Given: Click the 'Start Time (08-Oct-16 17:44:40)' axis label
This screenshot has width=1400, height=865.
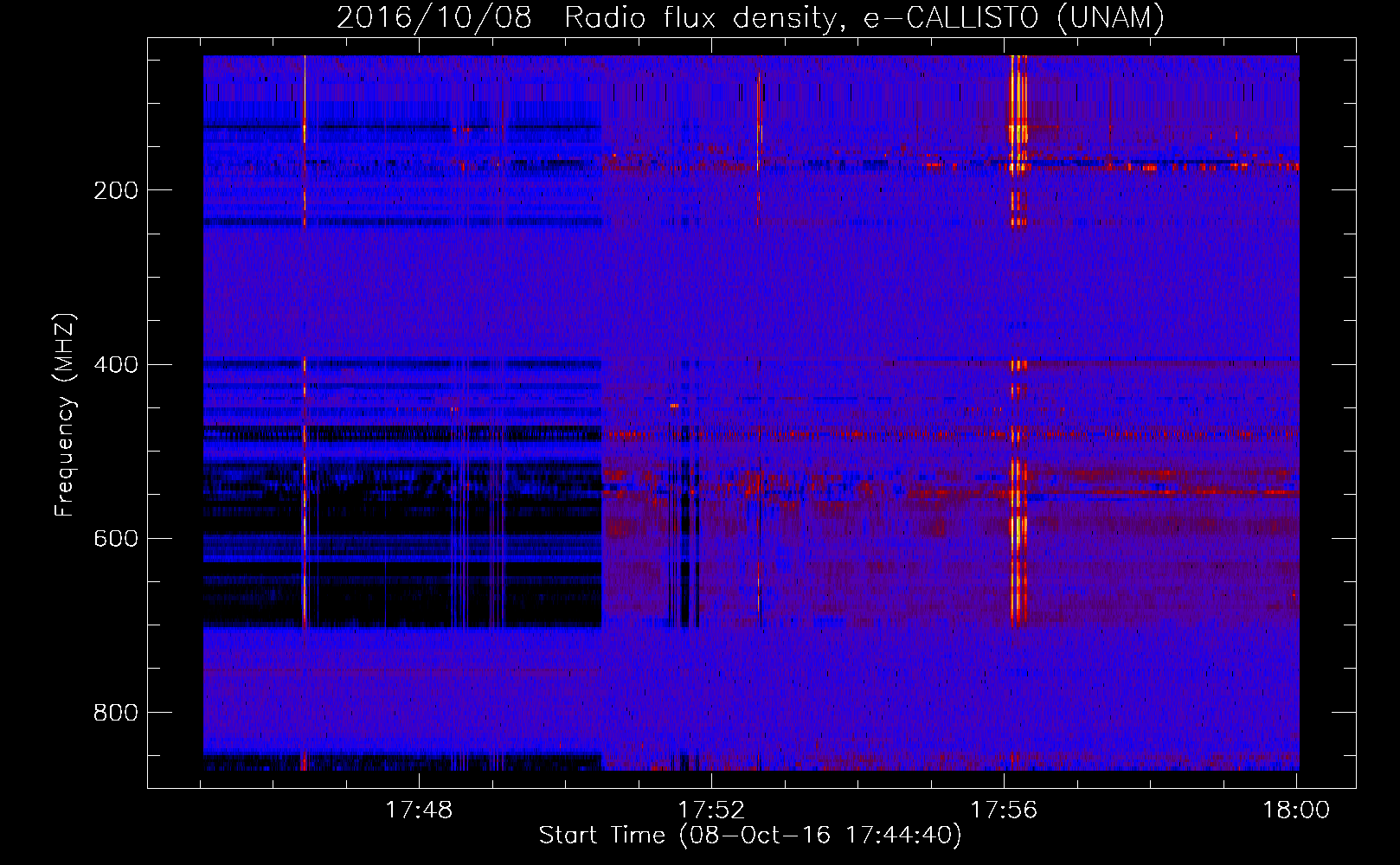Looking at the screenshot, I should pyautogui.click(x=750, y=836).
